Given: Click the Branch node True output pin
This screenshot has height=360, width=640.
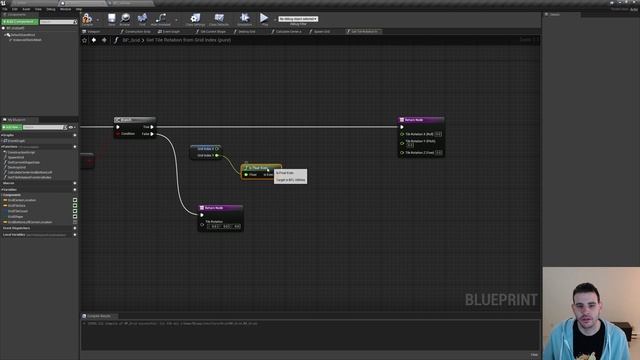Looking at the screenshot, I should point(152,127).
